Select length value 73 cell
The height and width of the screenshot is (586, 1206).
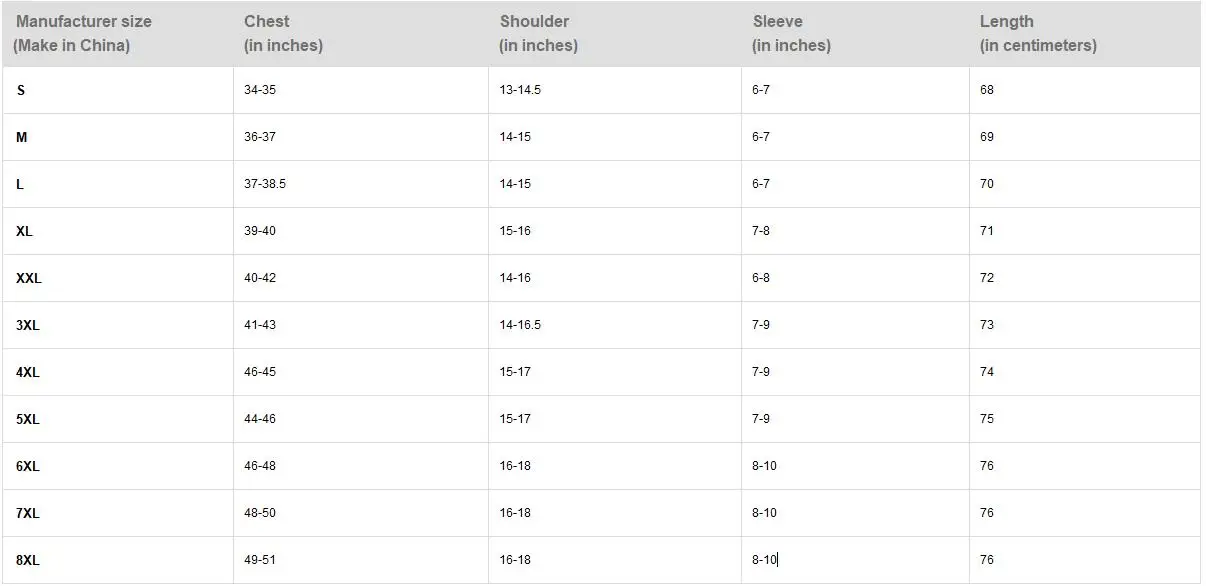[x=1085, y=325]
